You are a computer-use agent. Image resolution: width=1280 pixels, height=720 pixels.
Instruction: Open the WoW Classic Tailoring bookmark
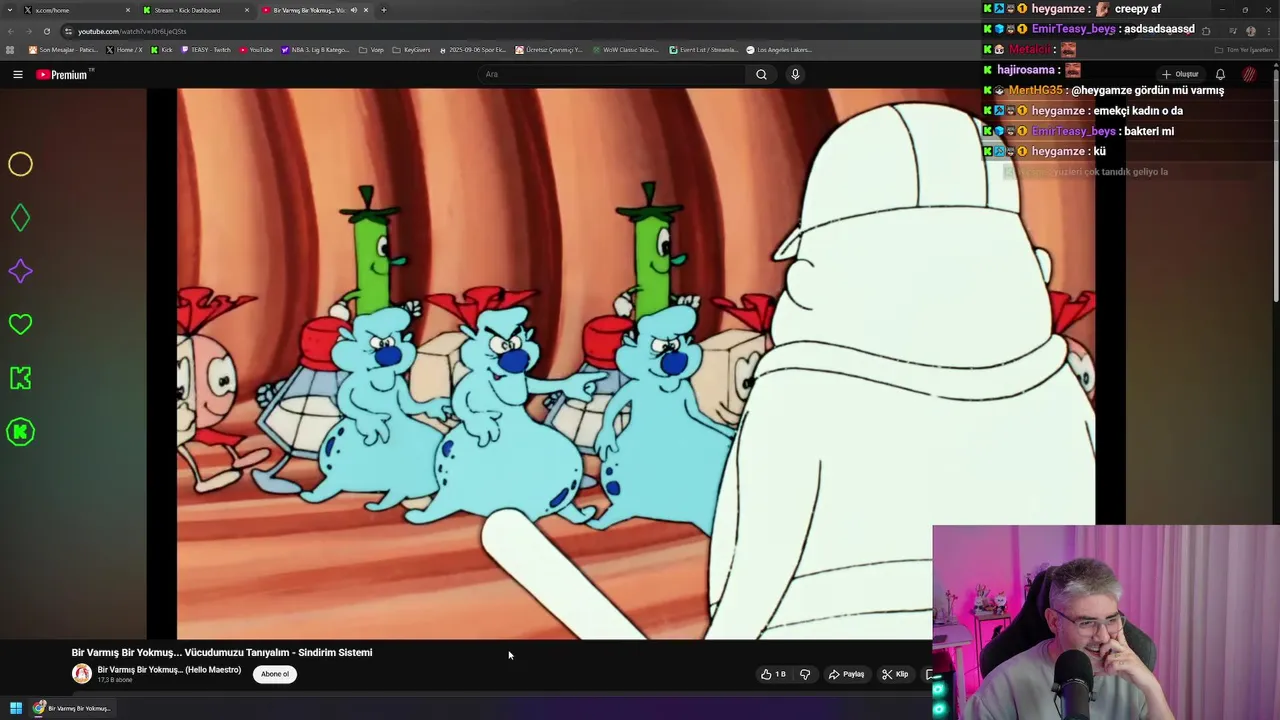(x=626, y=49)
